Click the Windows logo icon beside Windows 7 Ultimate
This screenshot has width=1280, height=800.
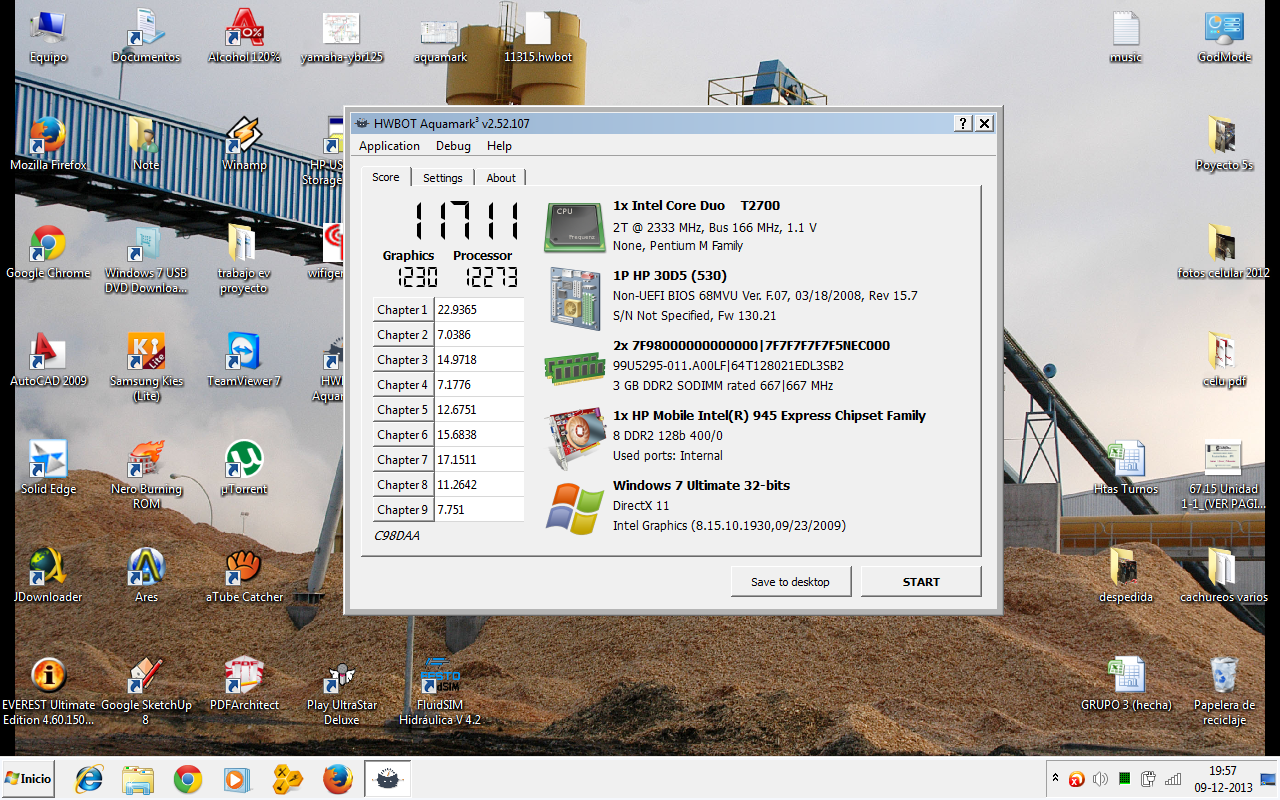575,508
